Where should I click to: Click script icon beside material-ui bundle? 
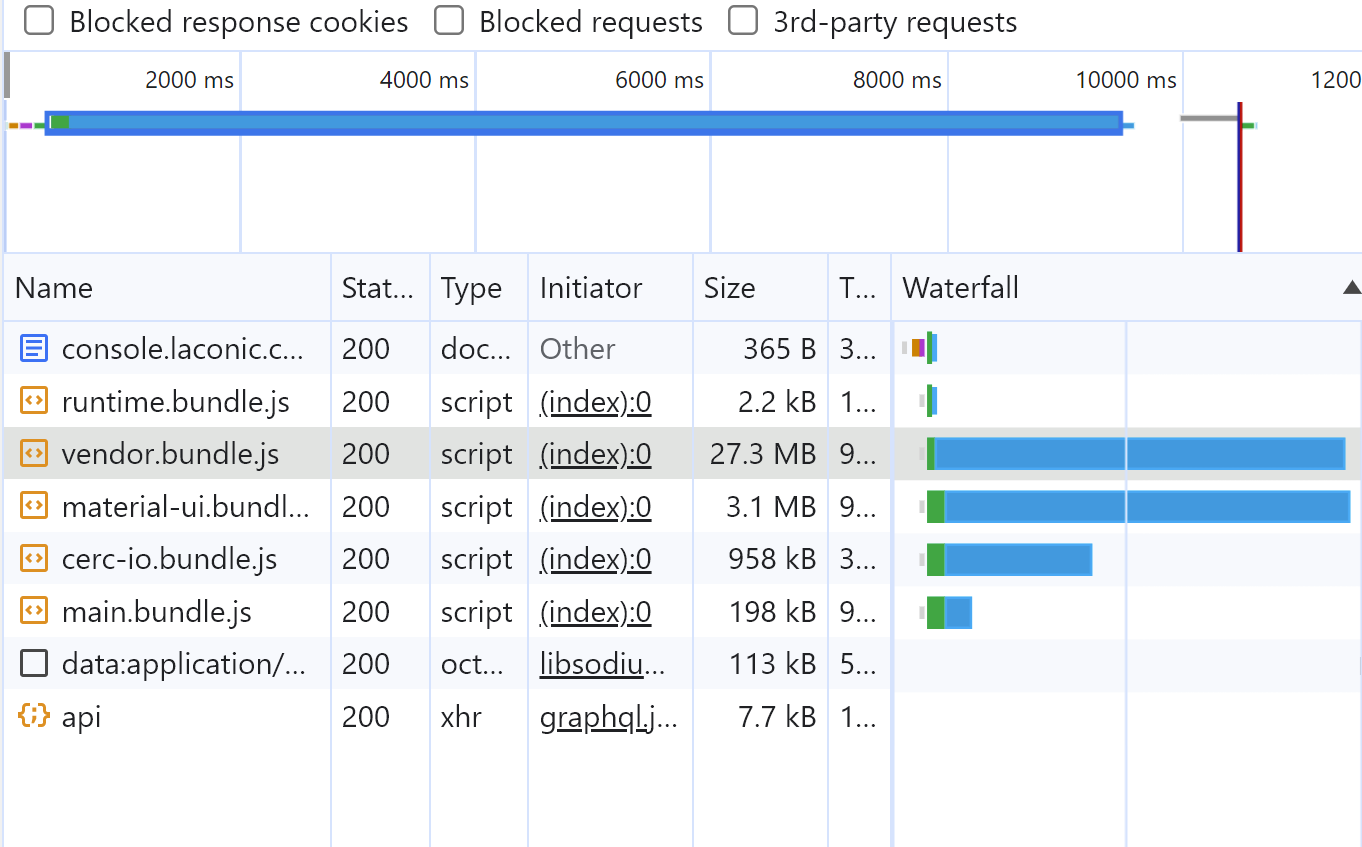34,507
